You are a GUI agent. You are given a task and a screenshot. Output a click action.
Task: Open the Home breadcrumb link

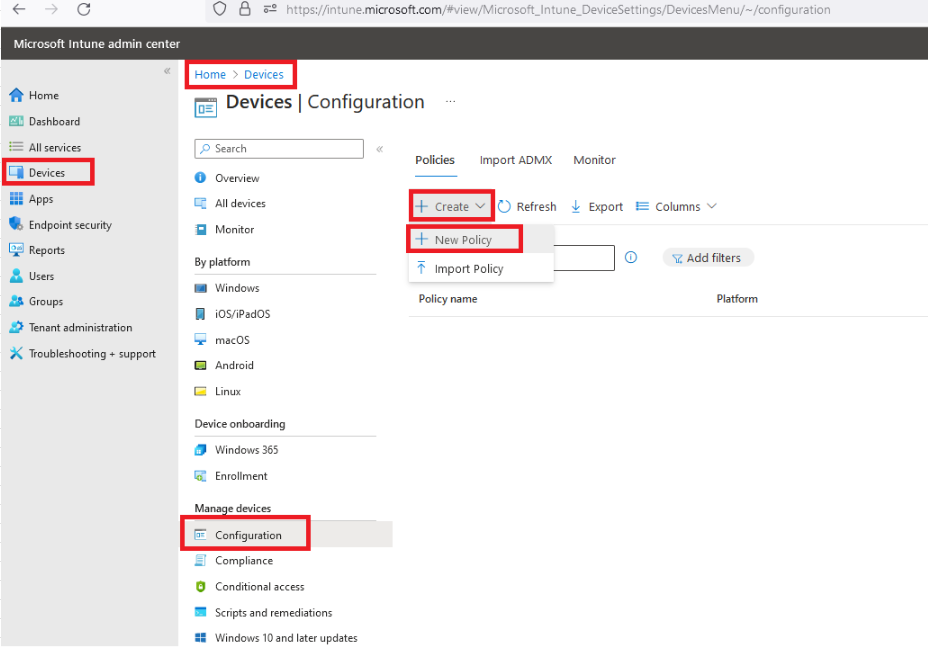[209, 74]
